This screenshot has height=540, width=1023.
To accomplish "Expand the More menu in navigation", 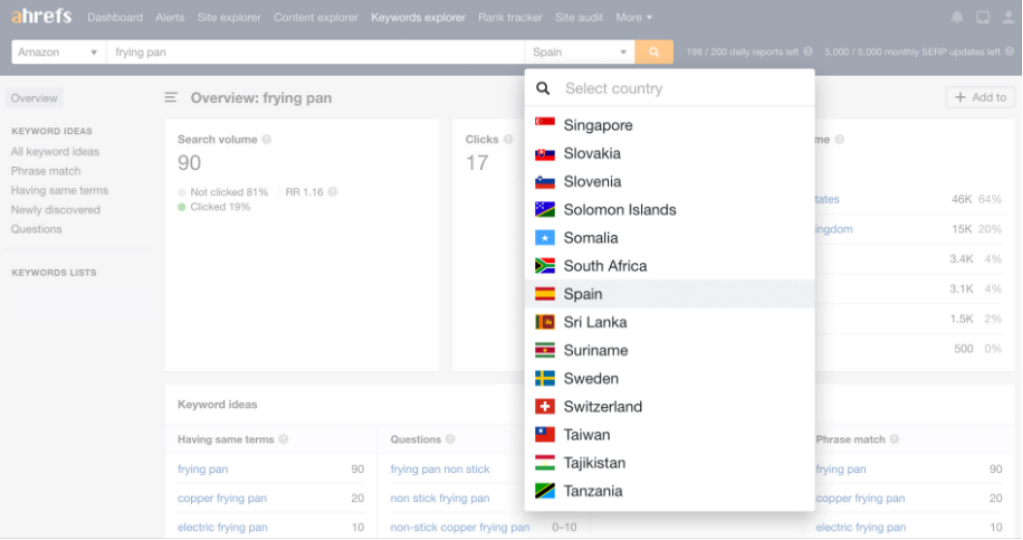I will click(634, 18).
